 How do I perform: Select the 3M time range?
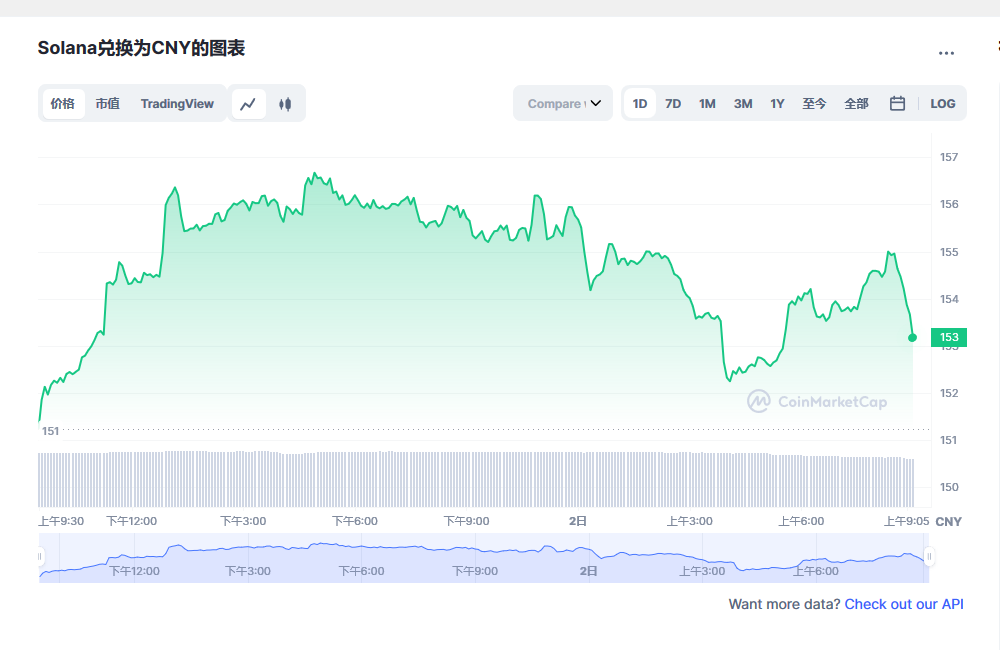tap(743, 104)
